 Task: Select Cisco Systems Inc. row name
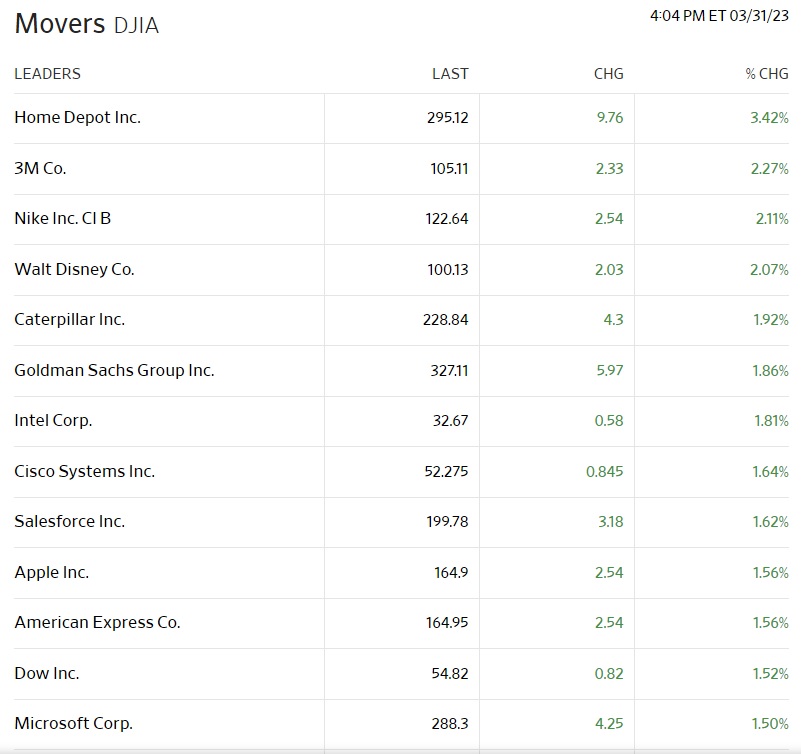coord(85,471)
